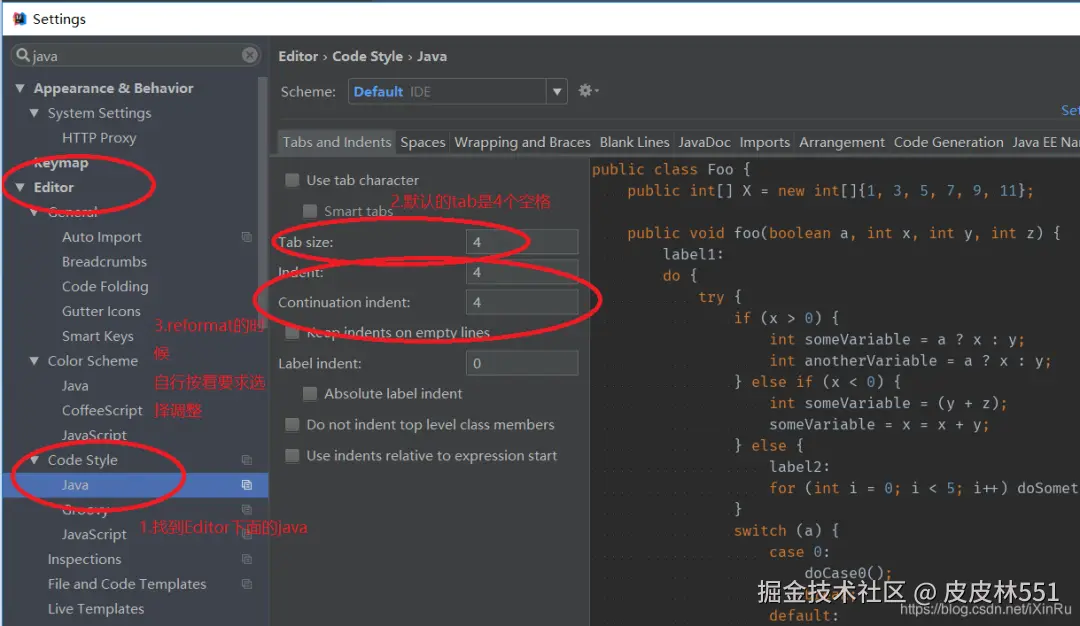Click Editor in the breadcrumb path
Viewport: 1080px width, 626px height.
pyautogui.click(x=298, y=56)
